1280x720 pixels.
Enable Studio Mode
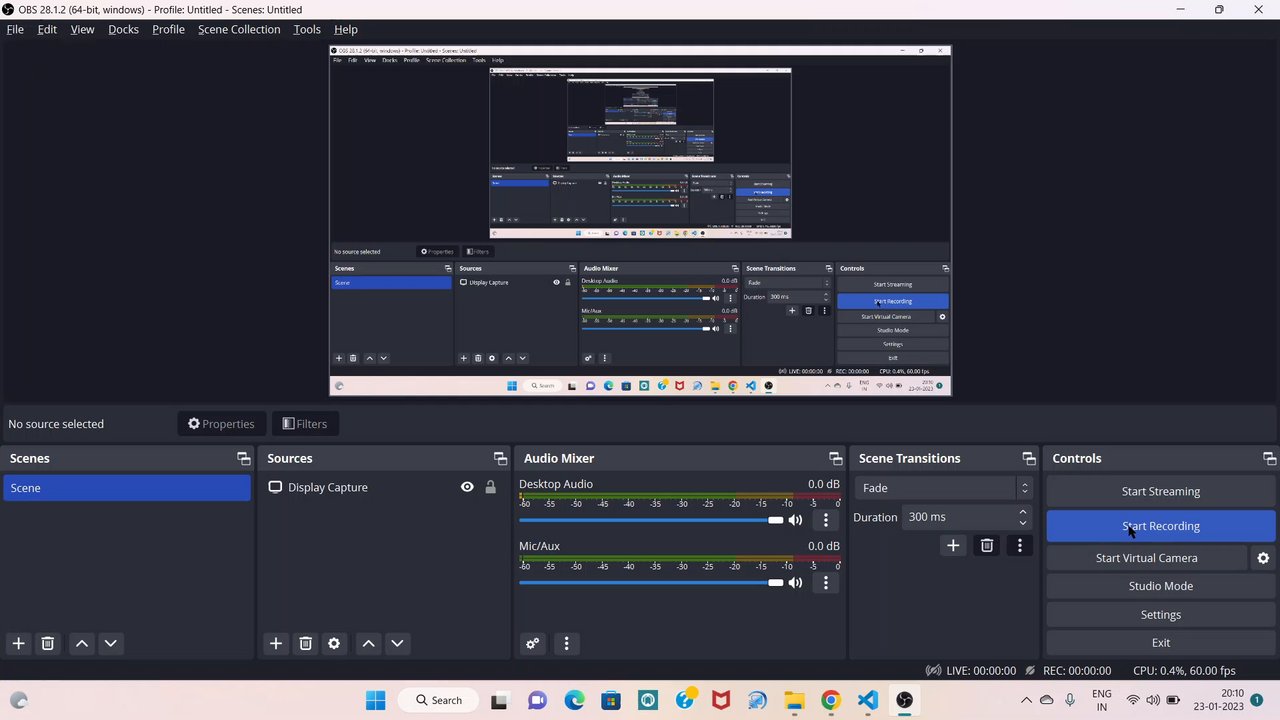tap(1161, 586)
